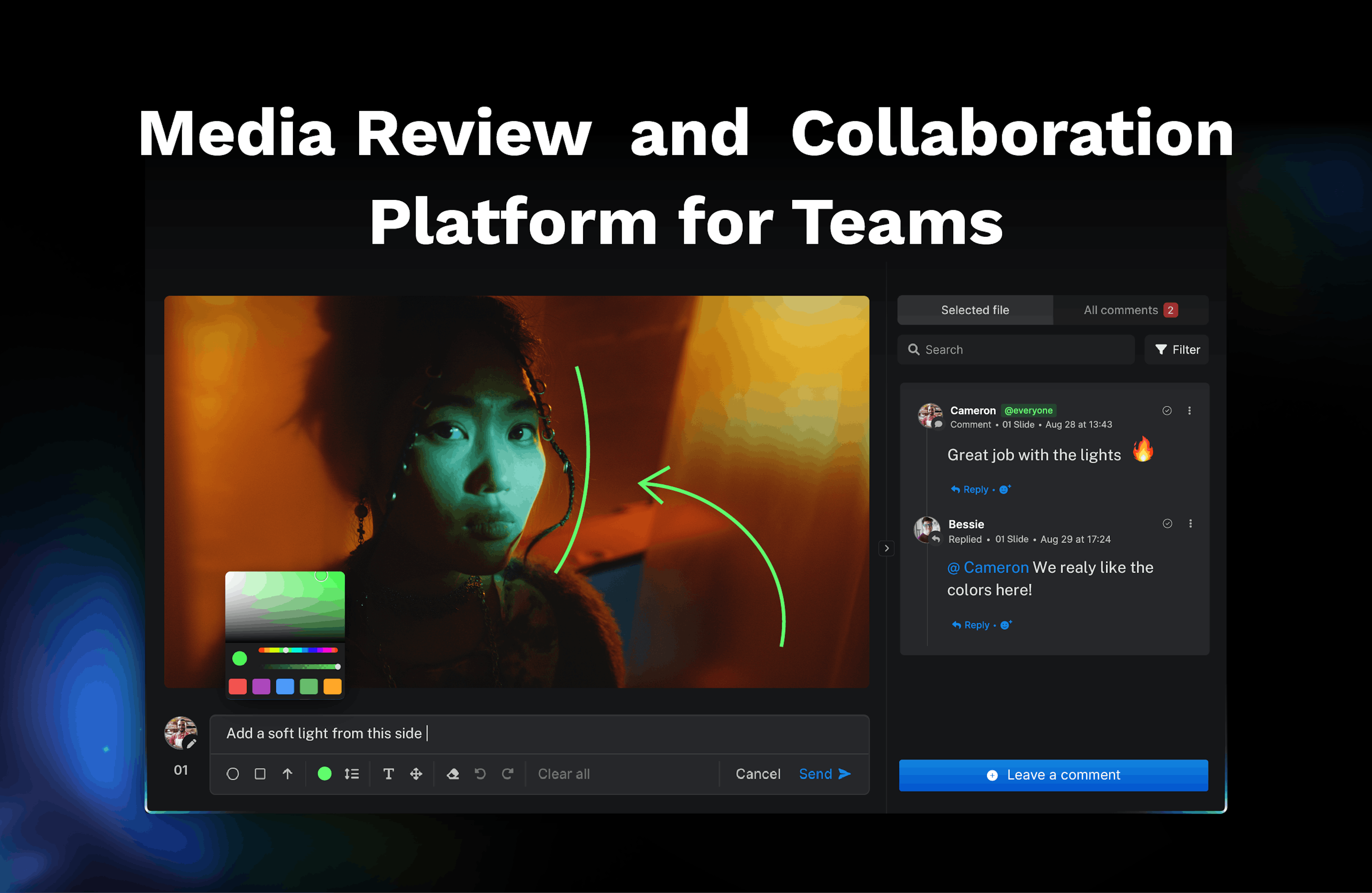
Task: Mark Bessie's reply as resolved
Action: tap(1168, 524)
